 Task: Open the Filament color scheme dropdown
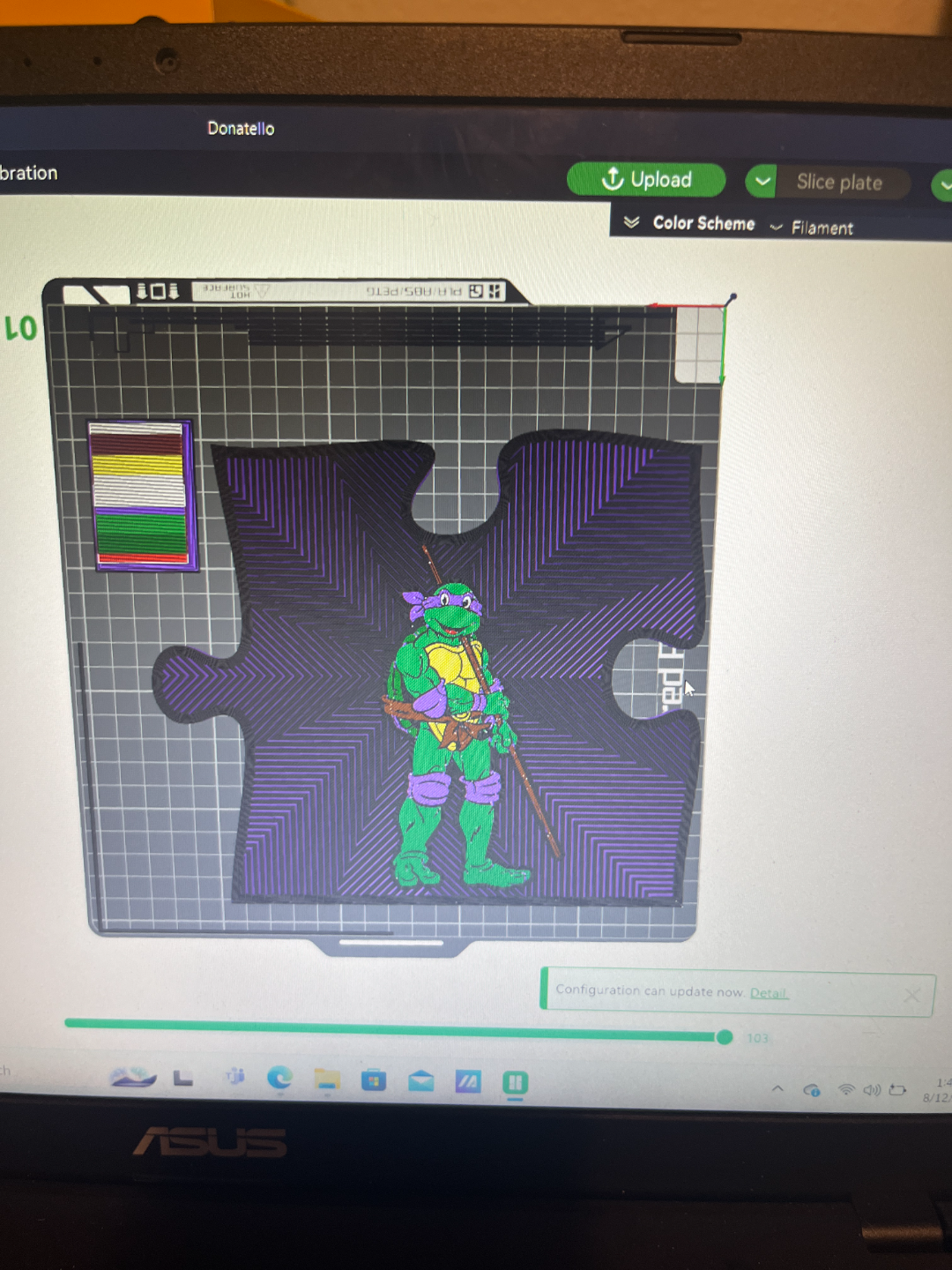(812, 228)
